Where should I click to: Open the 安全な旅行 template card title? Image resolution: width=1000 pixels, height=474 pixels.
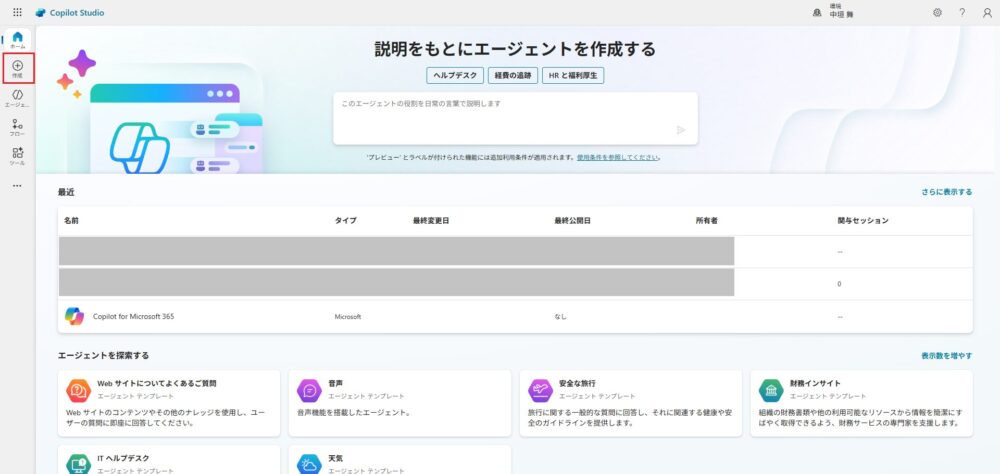tap(577, 383)
